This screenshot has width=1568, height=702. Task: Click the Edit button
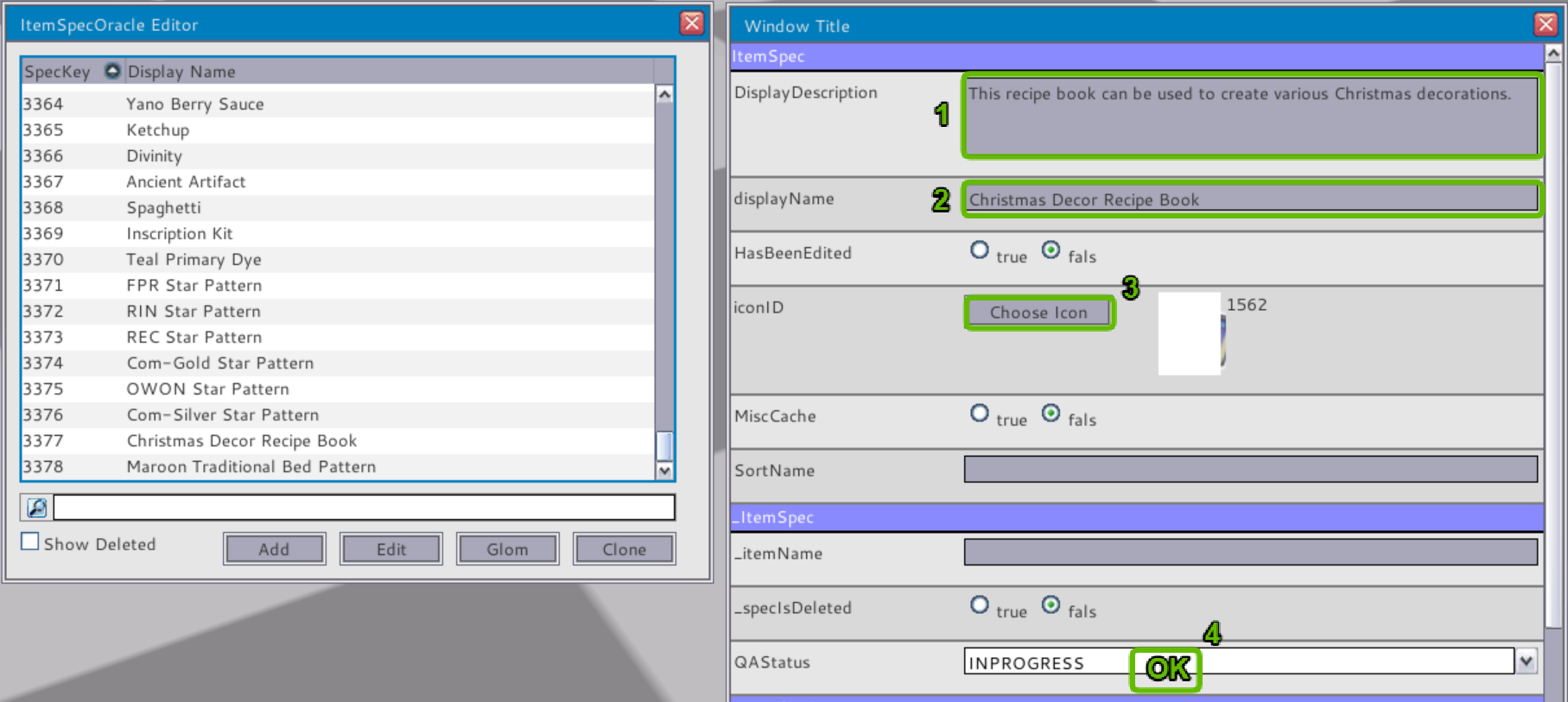[x=390, y=549]
